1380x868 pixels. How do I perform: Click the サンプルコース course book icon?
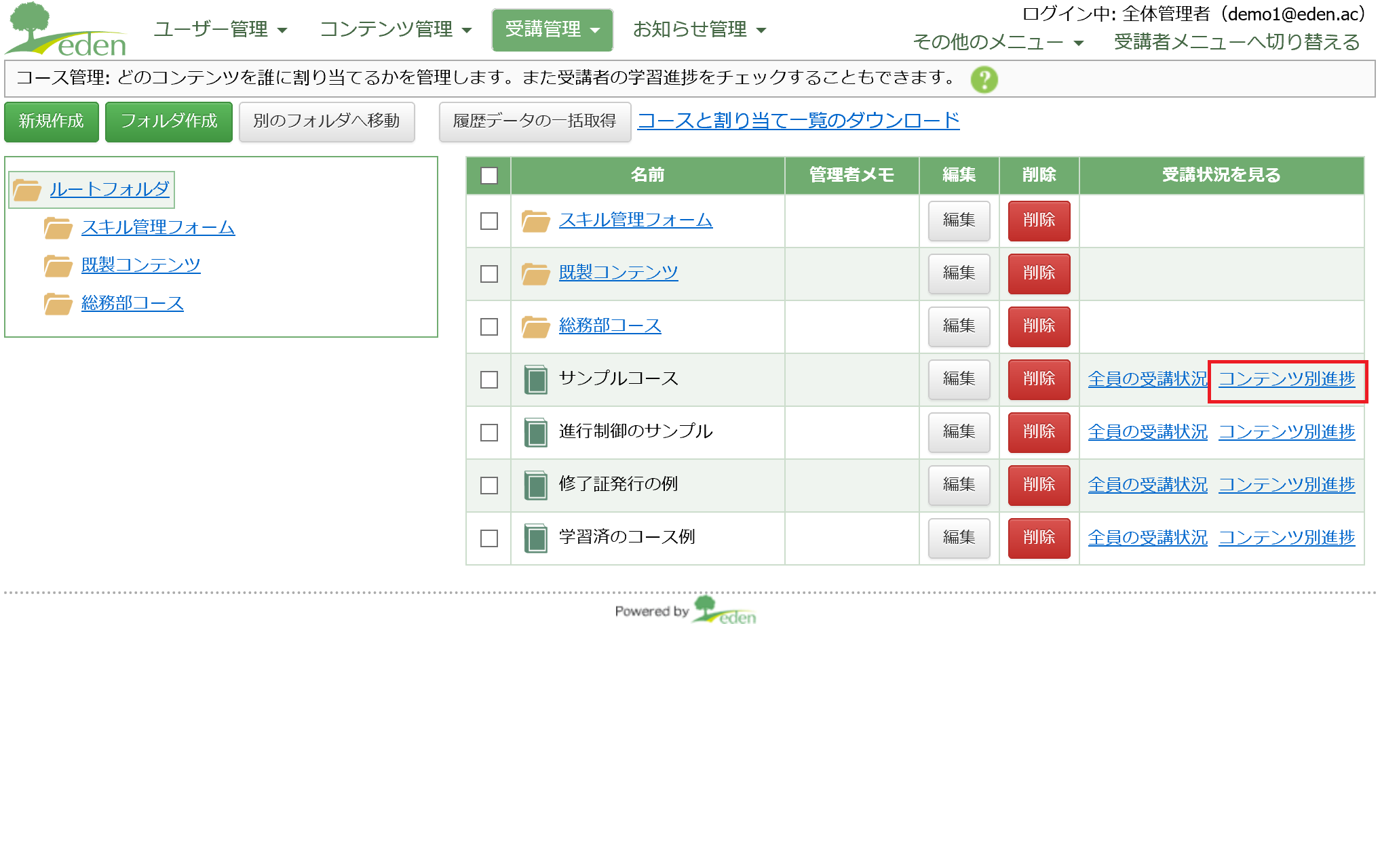coord(535,379)
